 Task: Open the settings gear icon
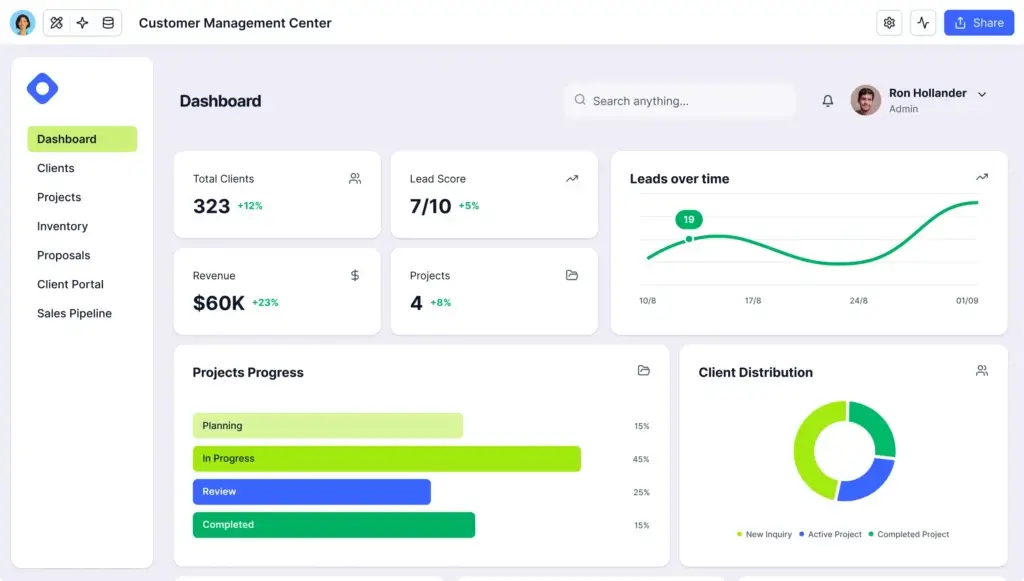889,22
